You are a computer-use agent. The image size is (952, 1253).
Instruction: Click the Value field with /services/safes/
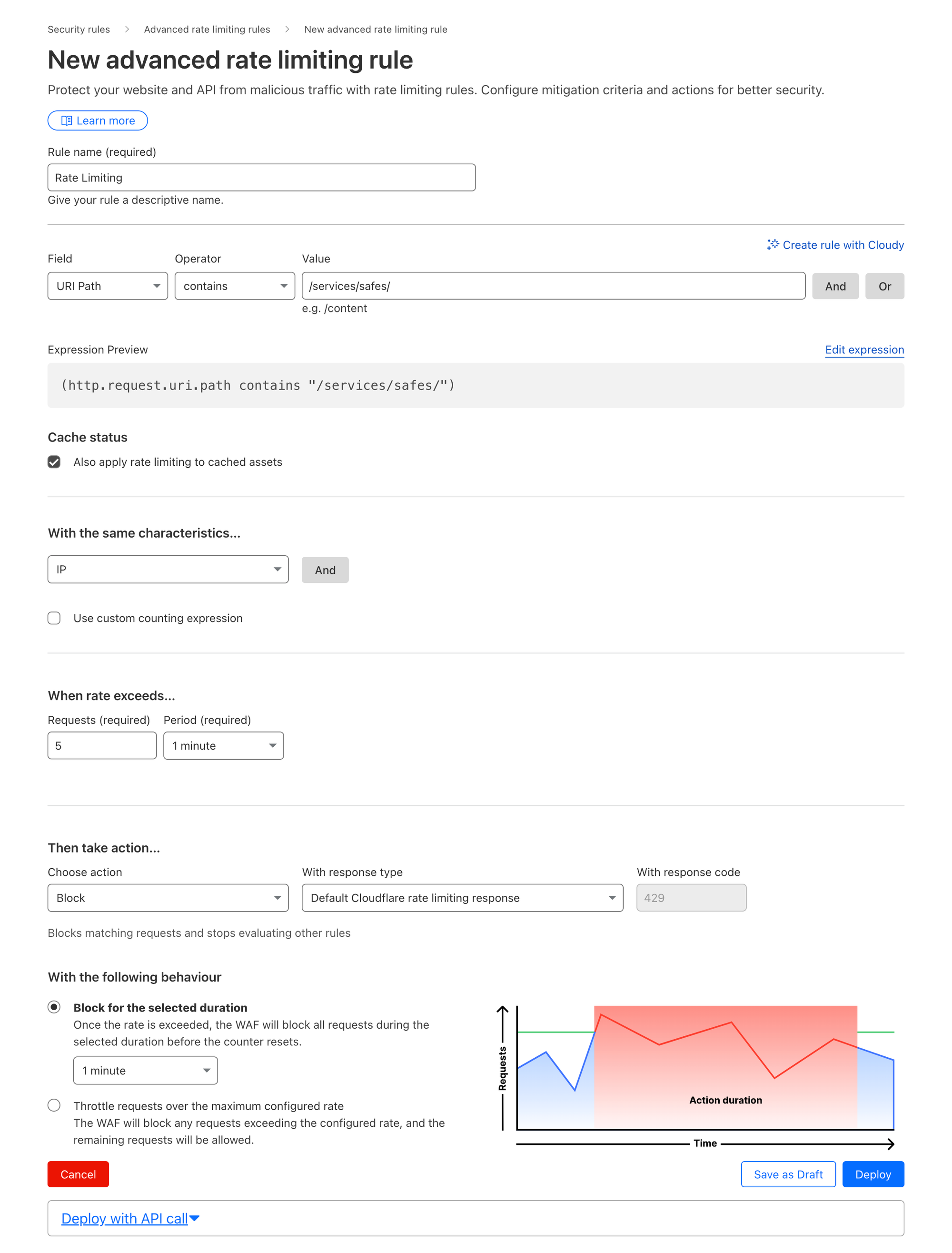tap(554, 286)
